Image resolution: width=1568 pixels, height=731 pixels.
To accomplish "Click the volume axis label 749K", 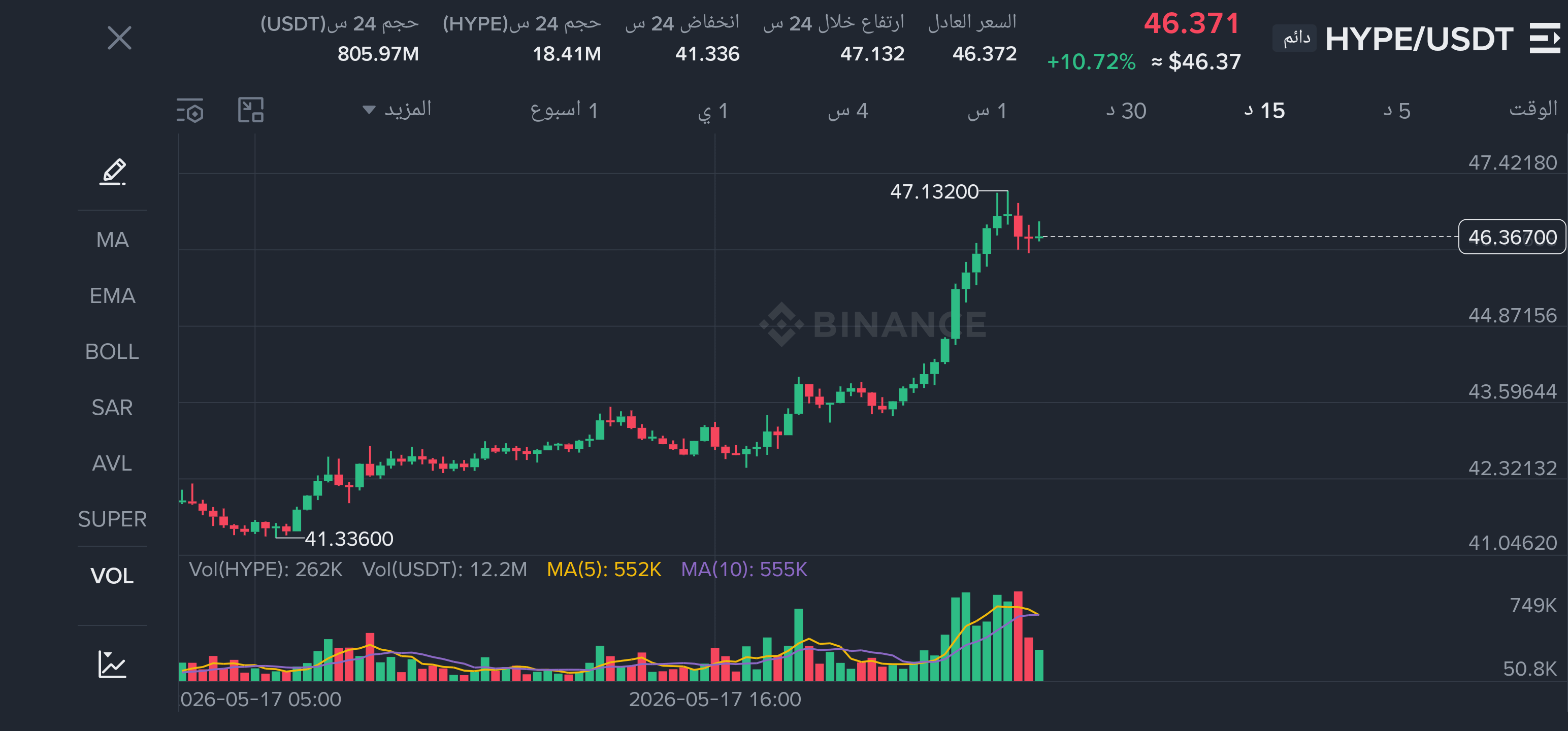I will coord(1532,605).
